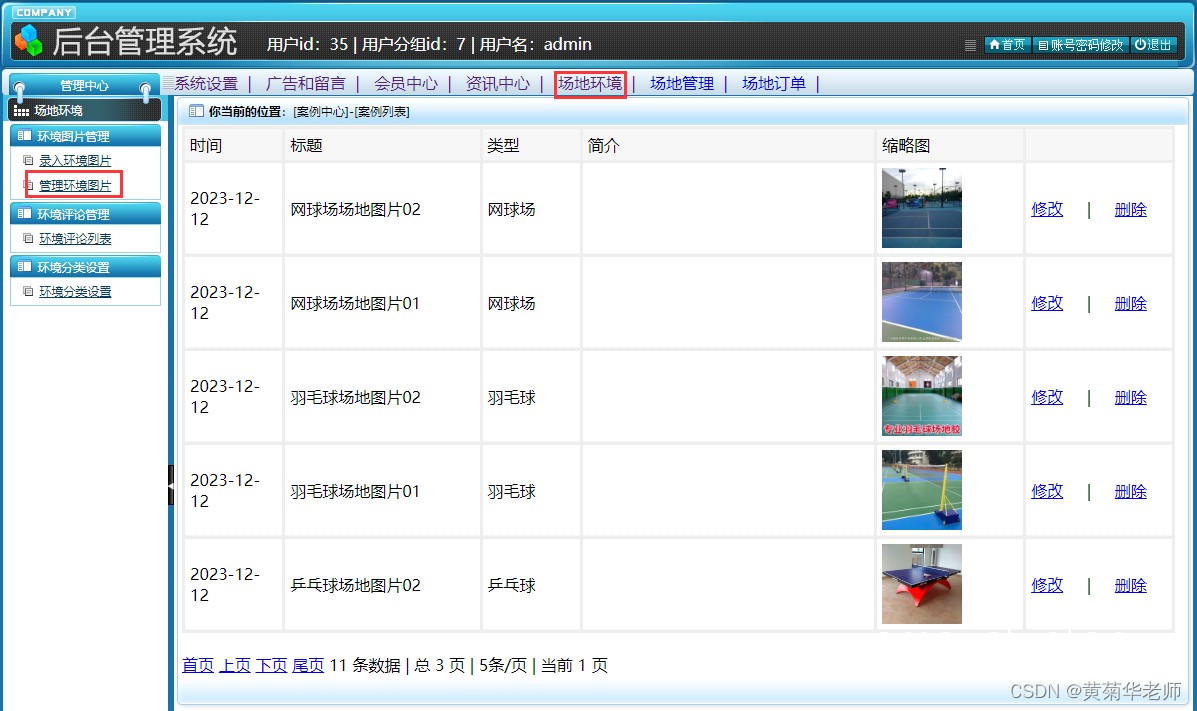The width and height of the screenshot is (1197, 711).
Task: Click 修改 for 乒乓球场地图片02
Action: (1047, 585)
